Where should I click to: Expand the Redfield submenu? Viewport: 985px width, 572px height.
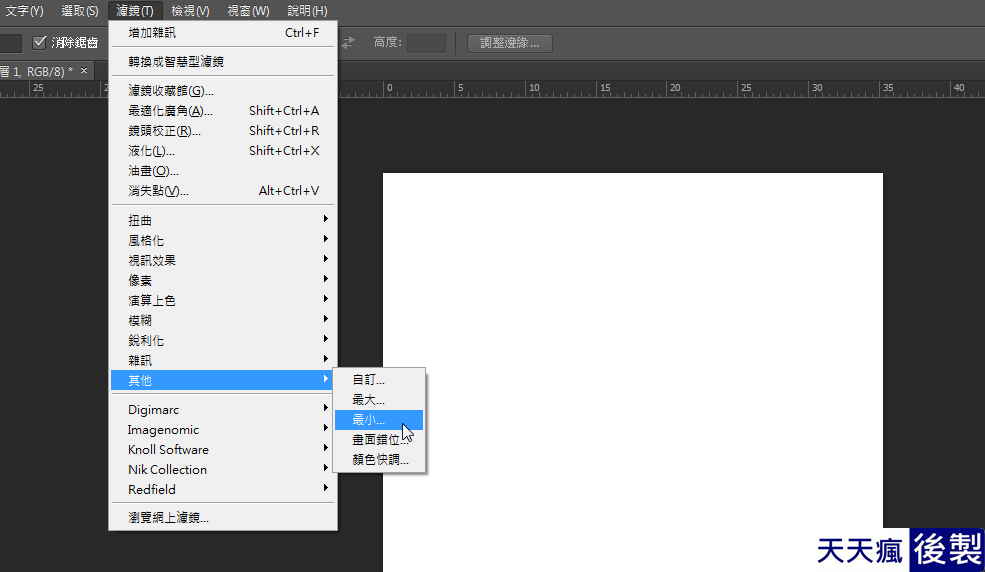[x=223, y=490]
